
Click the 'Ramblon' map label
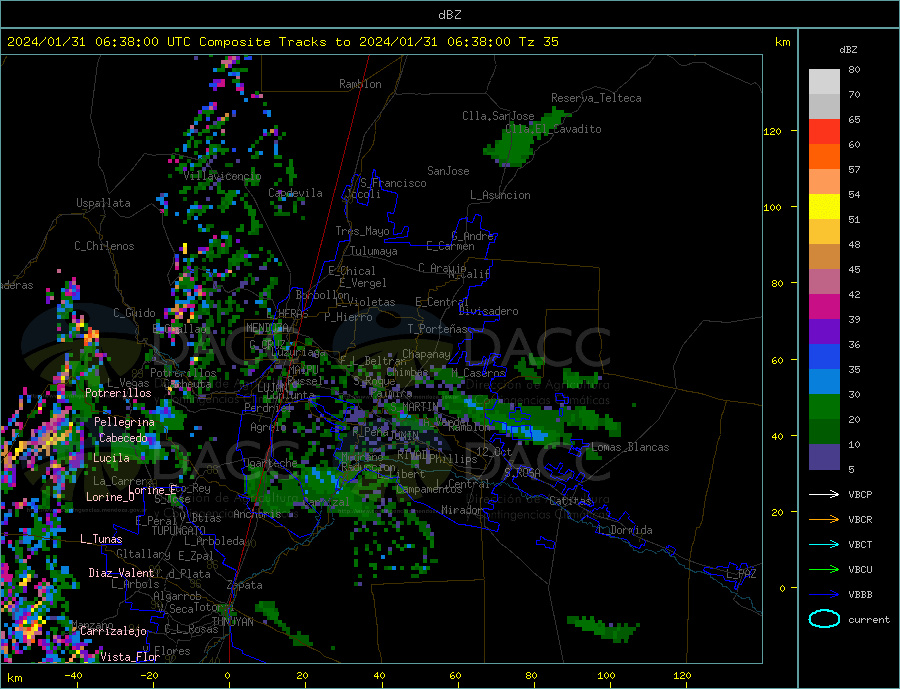coord(360,84)
